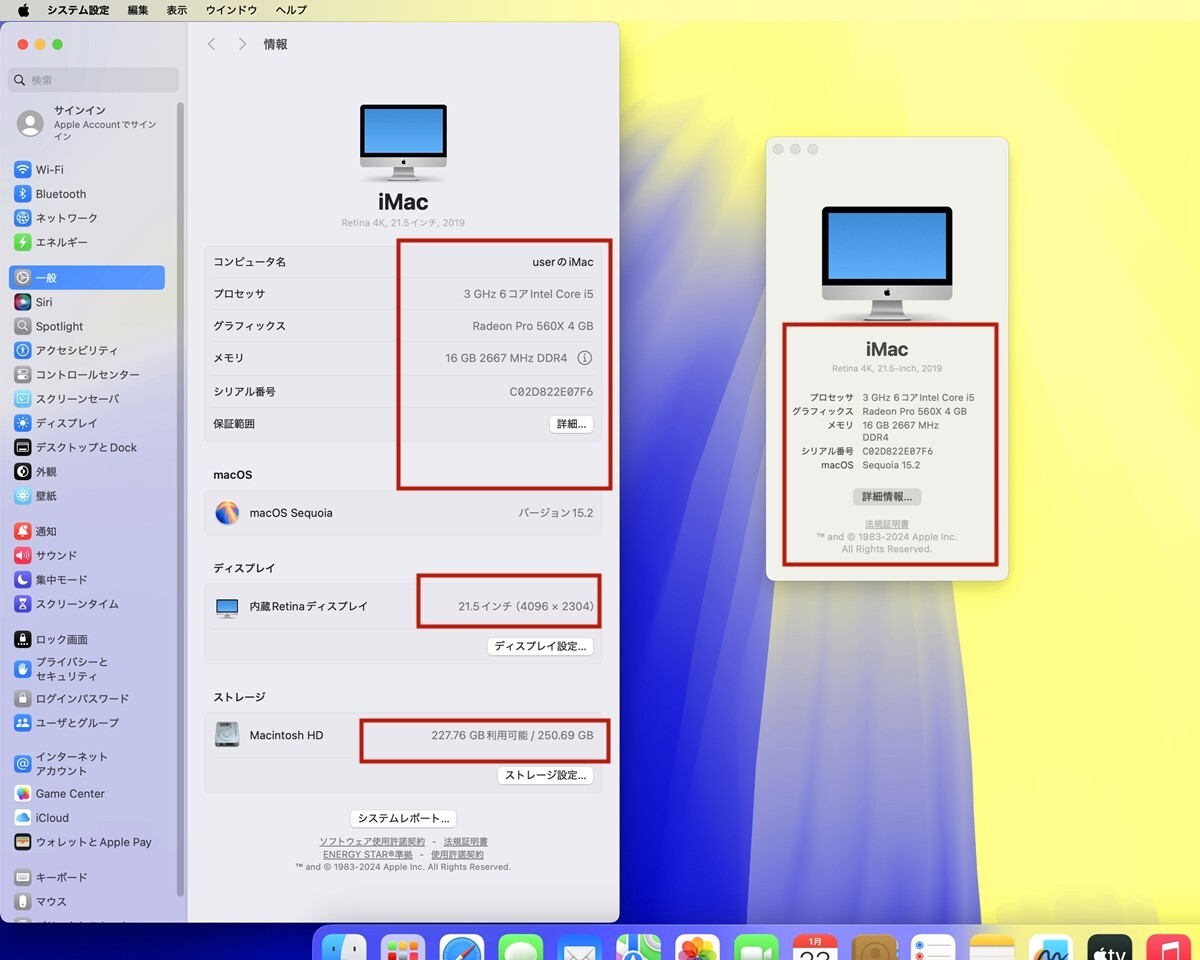Screen dimensions: 1200x960
Task: Open デスクトップとDock settings
Action: tap(87, 447)
